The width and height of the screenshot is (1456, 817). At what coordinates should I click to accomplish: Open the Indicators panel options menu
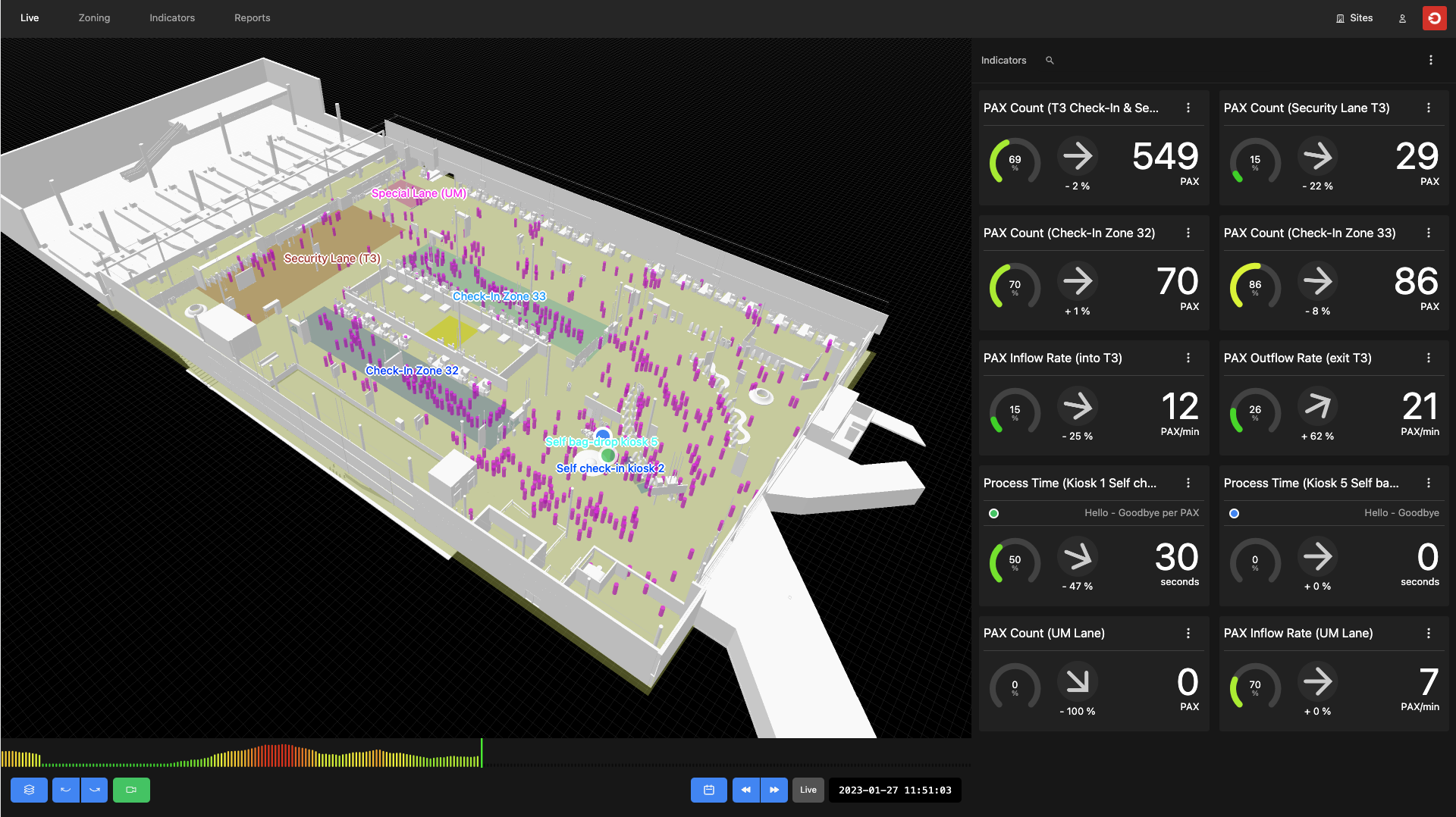(x=1430, y=61)
